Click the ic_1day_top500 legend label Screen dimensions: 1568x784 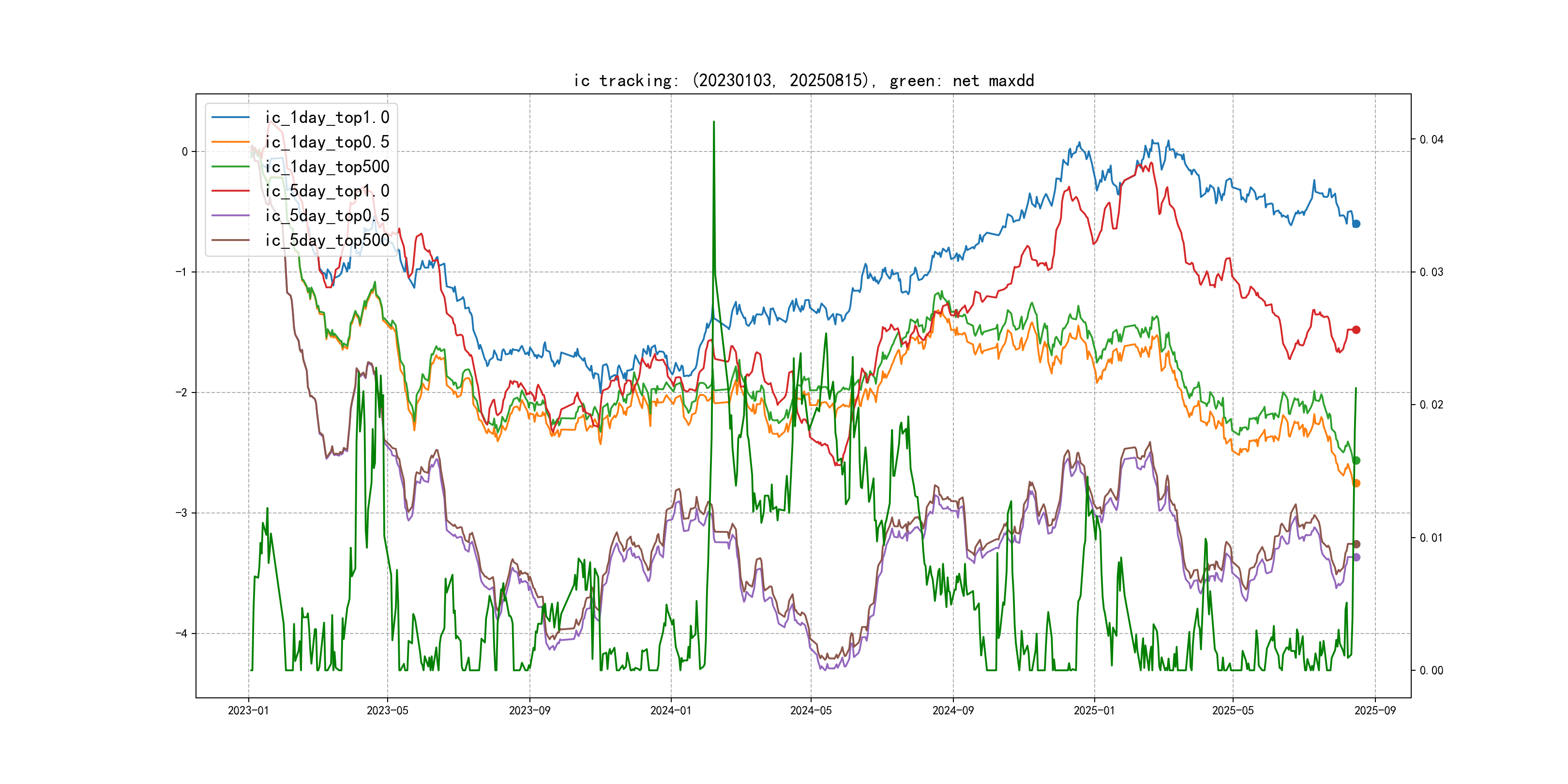click(327, 167)
